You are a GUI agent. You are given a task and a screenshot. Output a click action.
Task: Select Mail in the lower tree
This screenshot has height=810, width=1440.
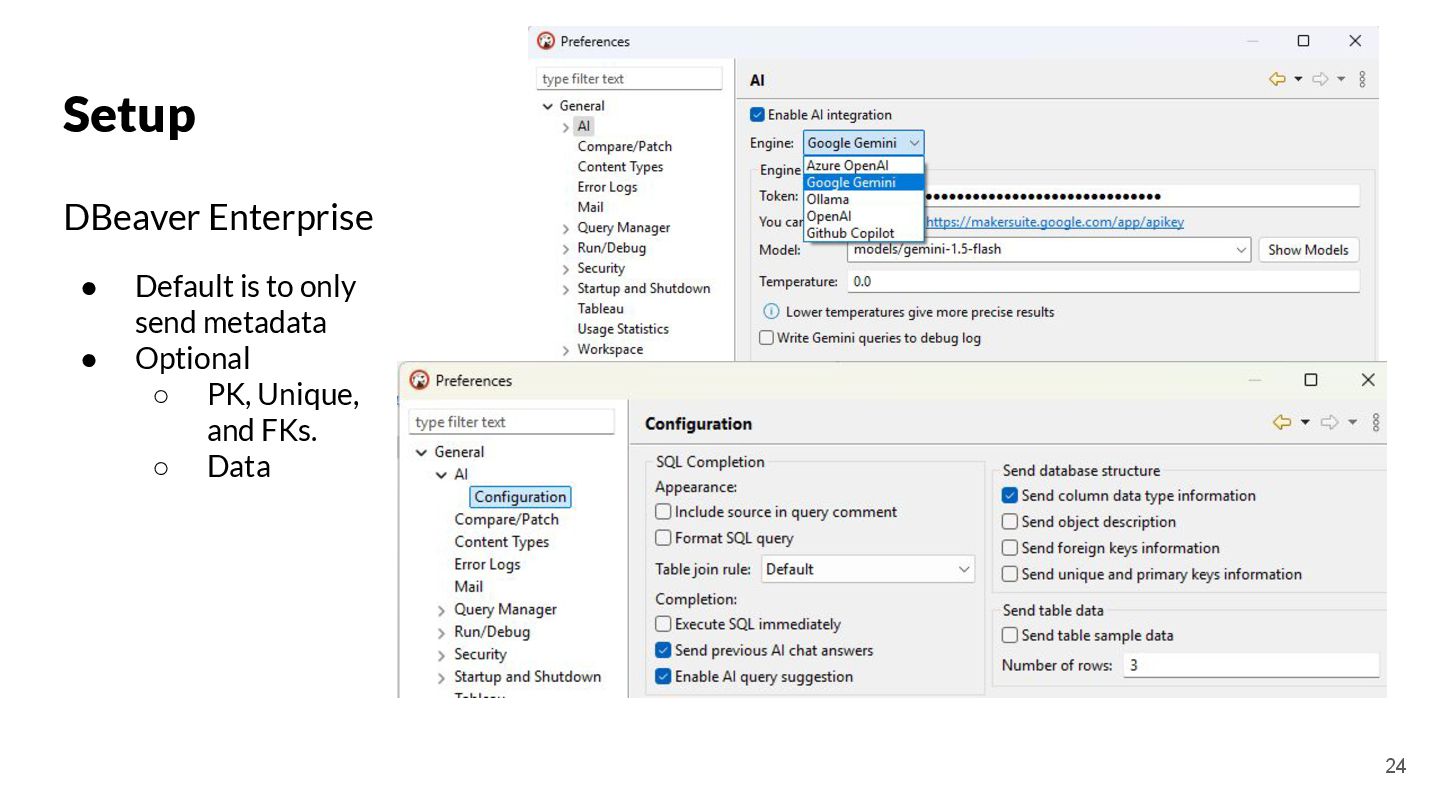pyautogui.click(x=468, y=587)
